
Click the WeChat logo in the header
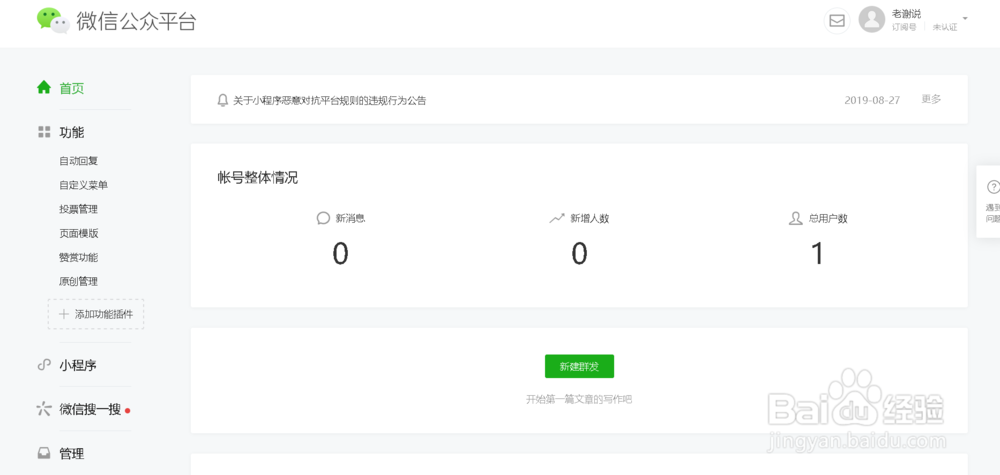click(53, 20)
